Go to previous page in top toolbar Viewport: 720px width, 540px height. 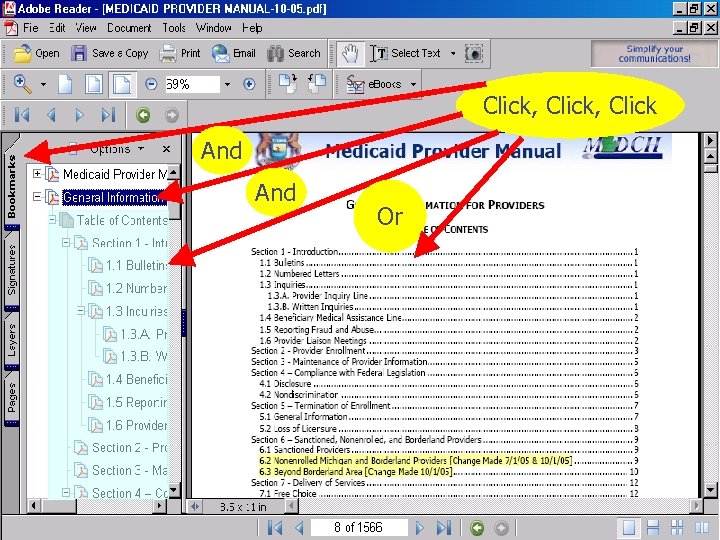[51, 115]
